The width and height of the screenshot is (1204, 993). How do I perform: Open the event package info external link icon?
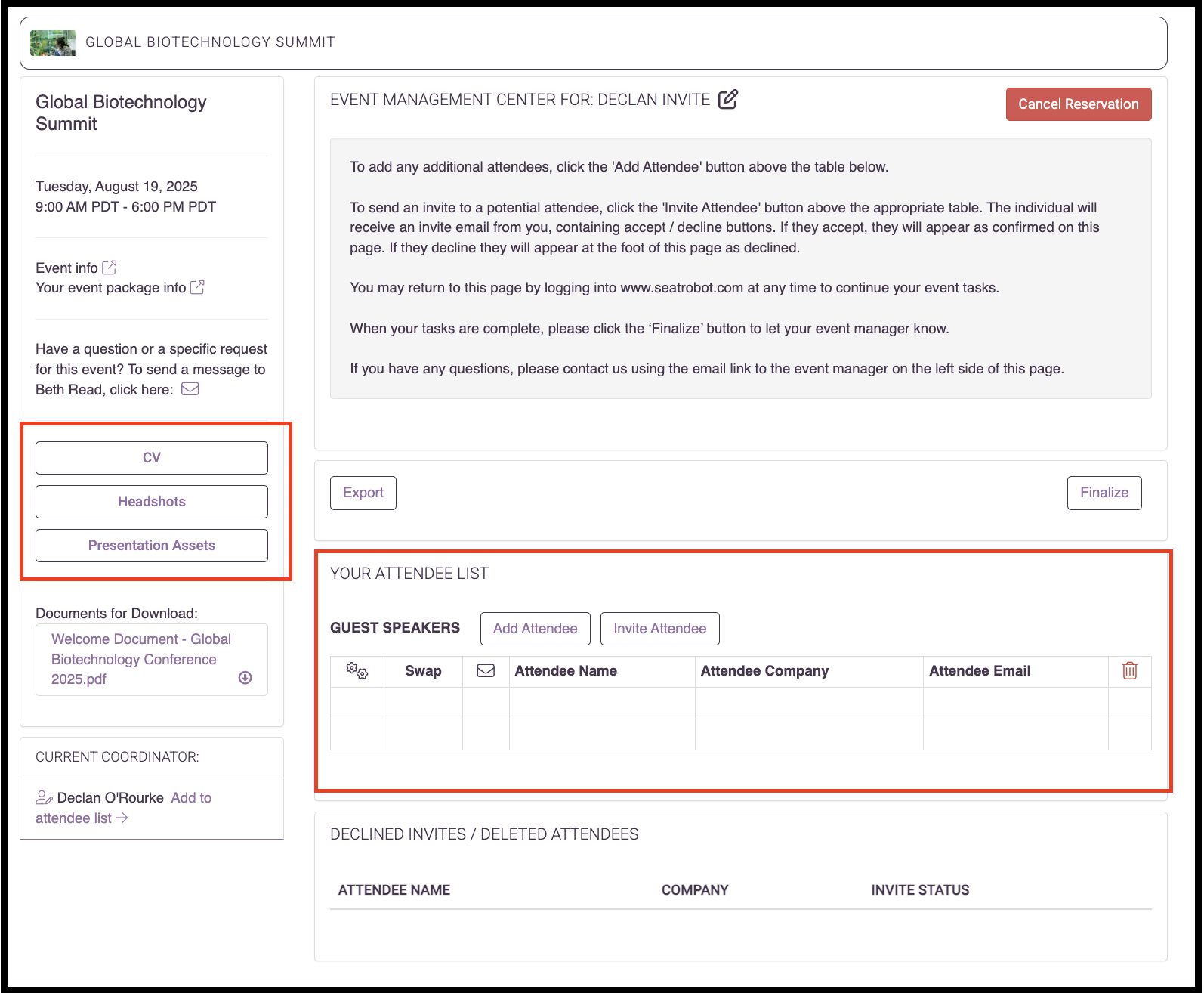[197, 287]
